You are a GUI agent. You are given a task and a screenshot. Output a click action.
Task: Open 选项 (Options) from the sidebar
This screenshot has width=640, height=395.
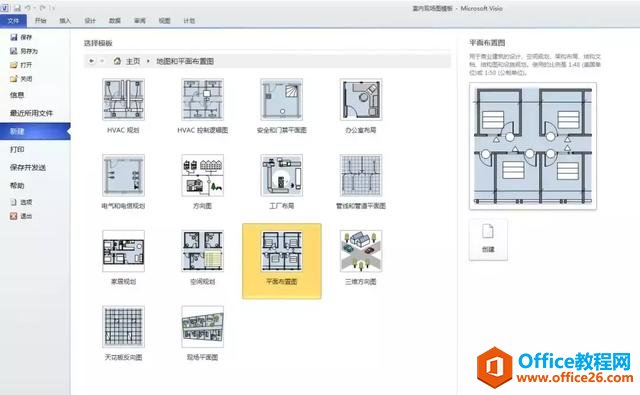(21, 202)
